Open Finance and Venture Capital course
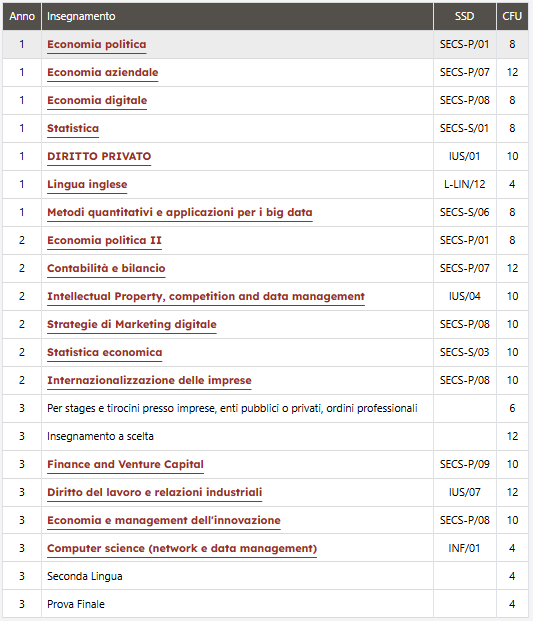 (x=125, y=465)
